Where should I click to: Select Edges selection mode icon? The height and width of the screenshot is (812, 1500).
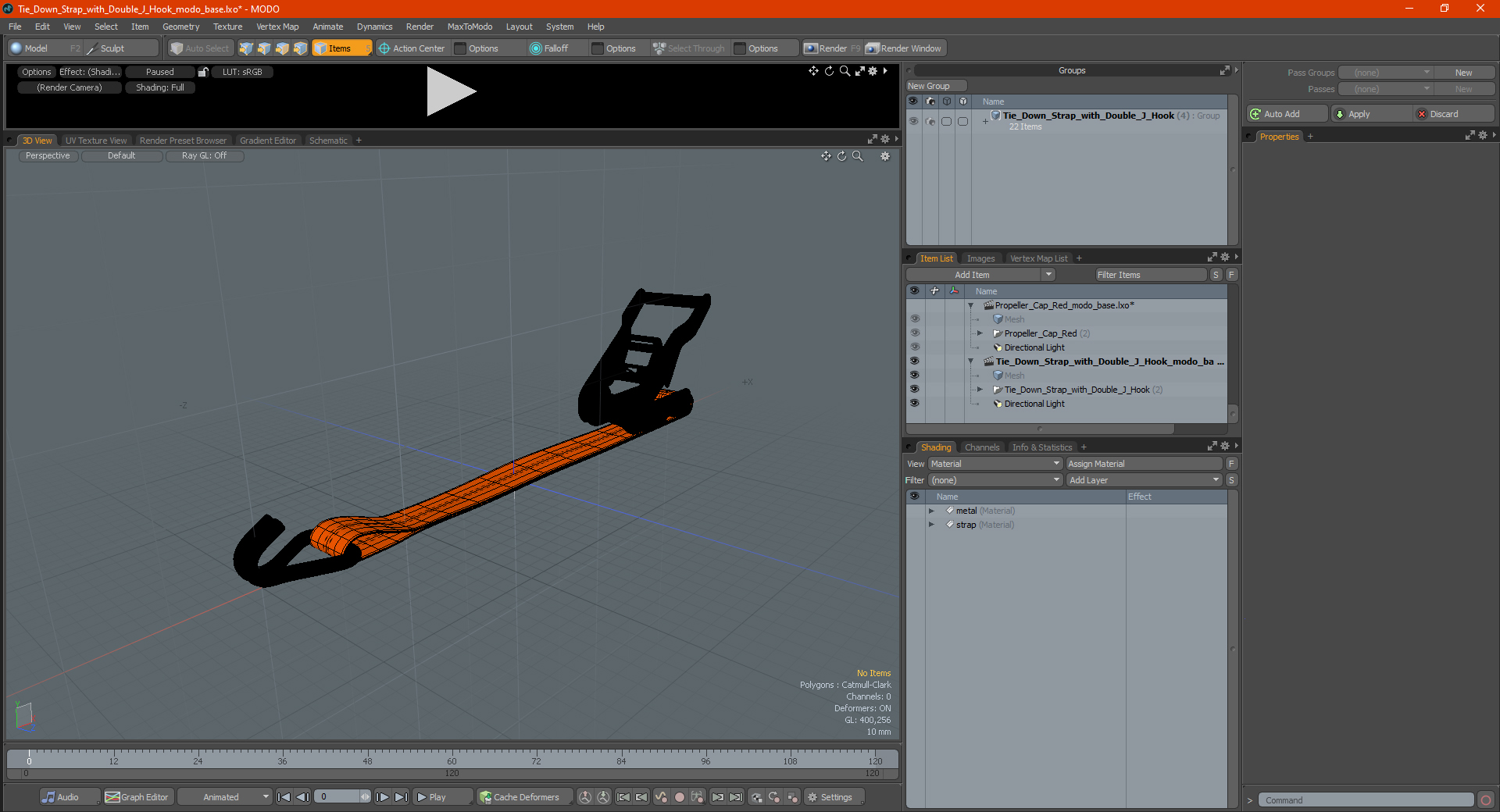click(x=264, y=48)
